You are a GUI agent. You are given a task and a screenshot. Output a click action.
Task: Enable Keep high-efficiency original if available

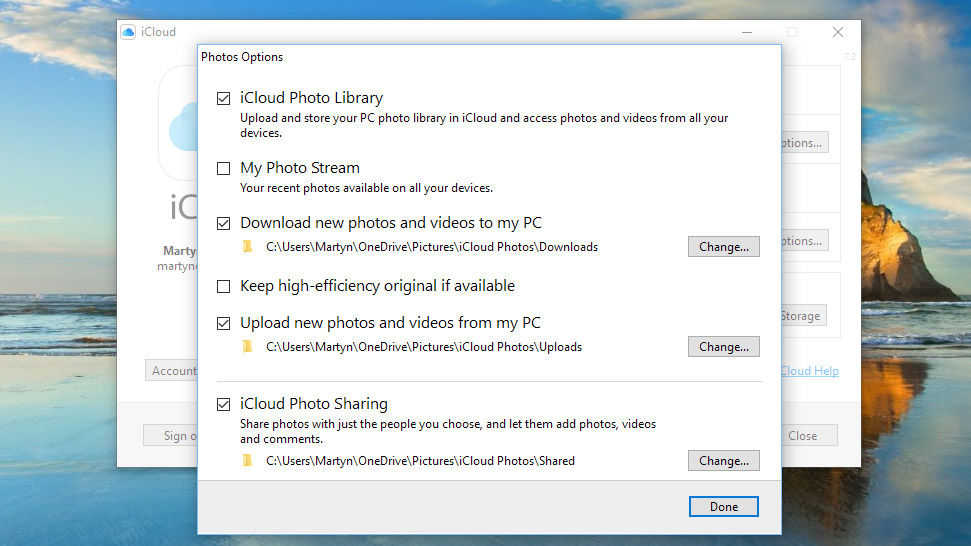point(224,287)
